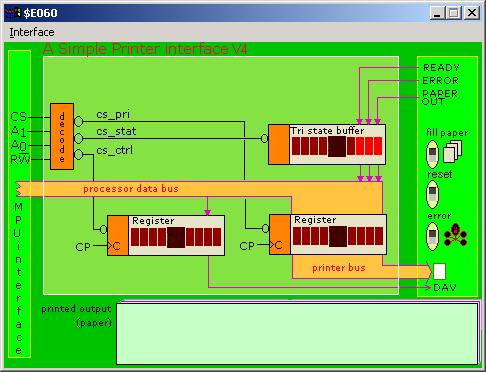Click the READY status label
486x372 pixels.
441,68
